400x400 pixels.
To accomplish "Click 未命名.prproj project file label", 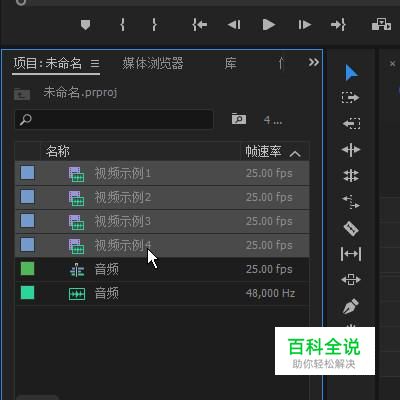I will click(80, 92).
